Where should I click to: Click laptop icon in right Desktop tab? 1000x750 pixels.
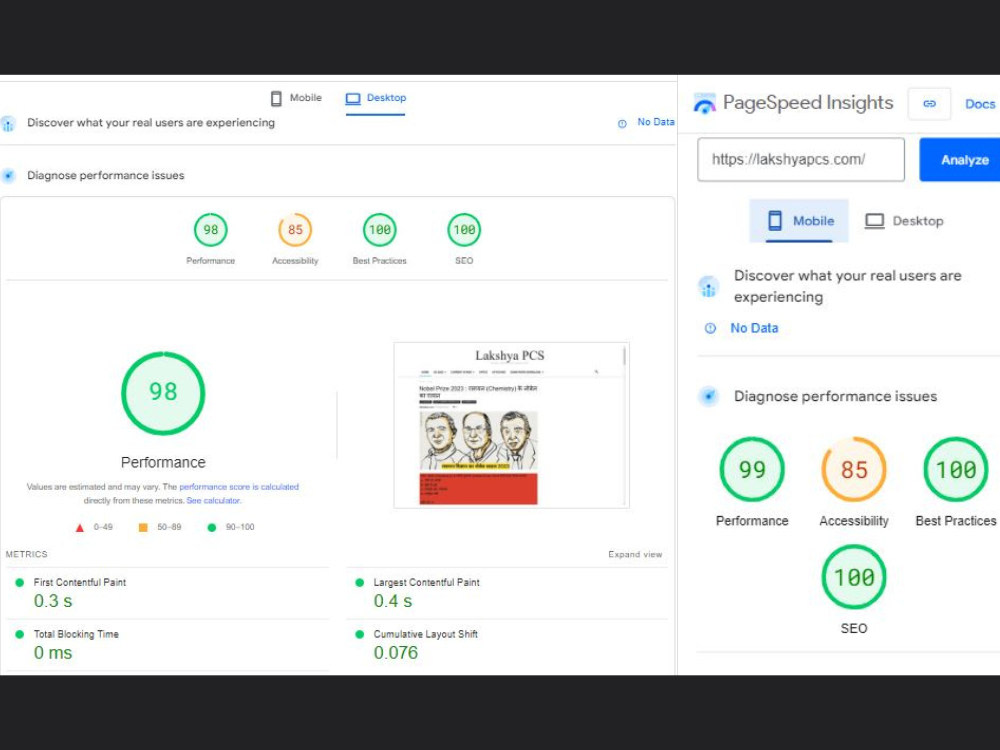click(874, 221)
